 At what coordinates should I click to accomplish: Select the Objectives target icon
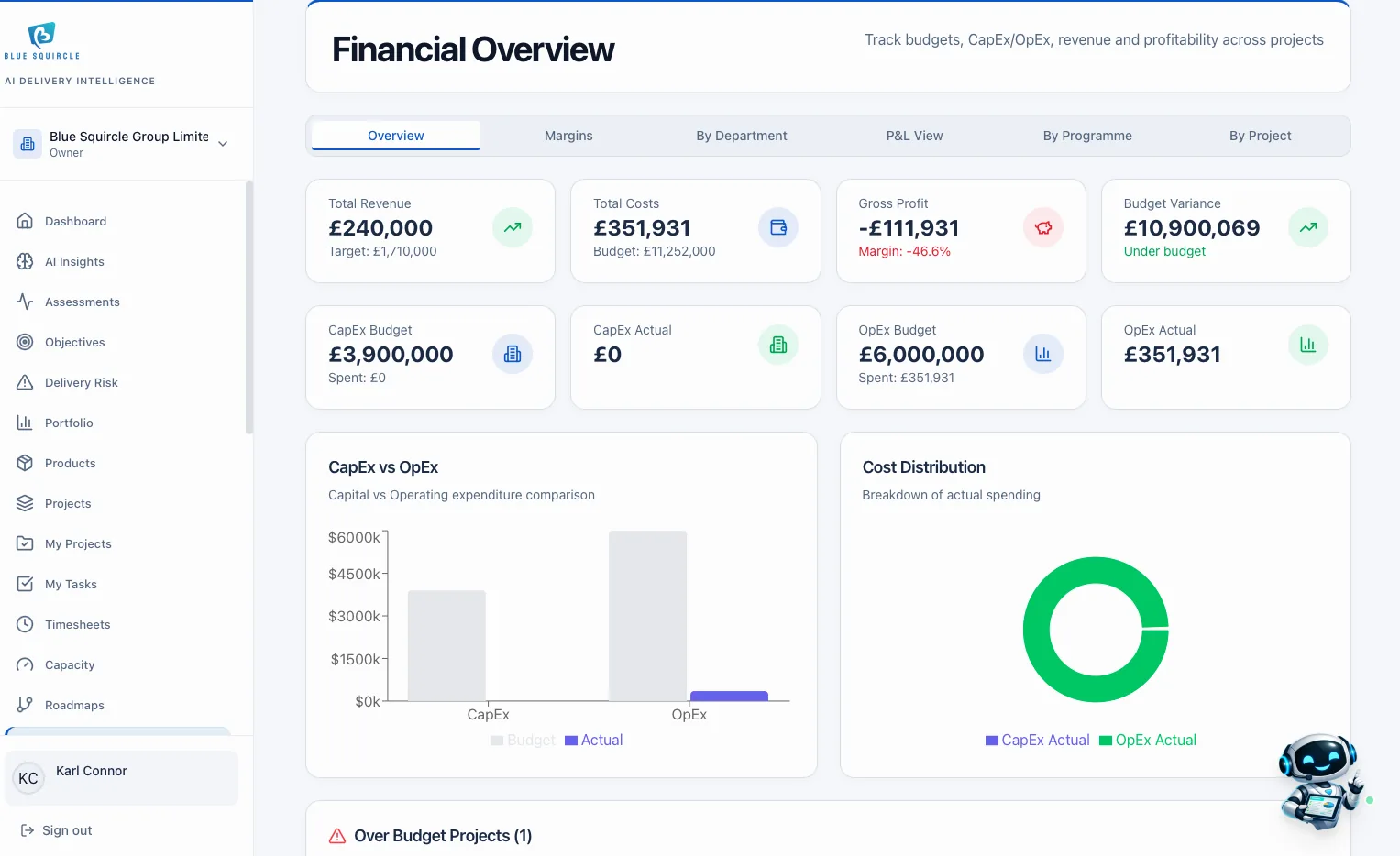pos(25,342)
